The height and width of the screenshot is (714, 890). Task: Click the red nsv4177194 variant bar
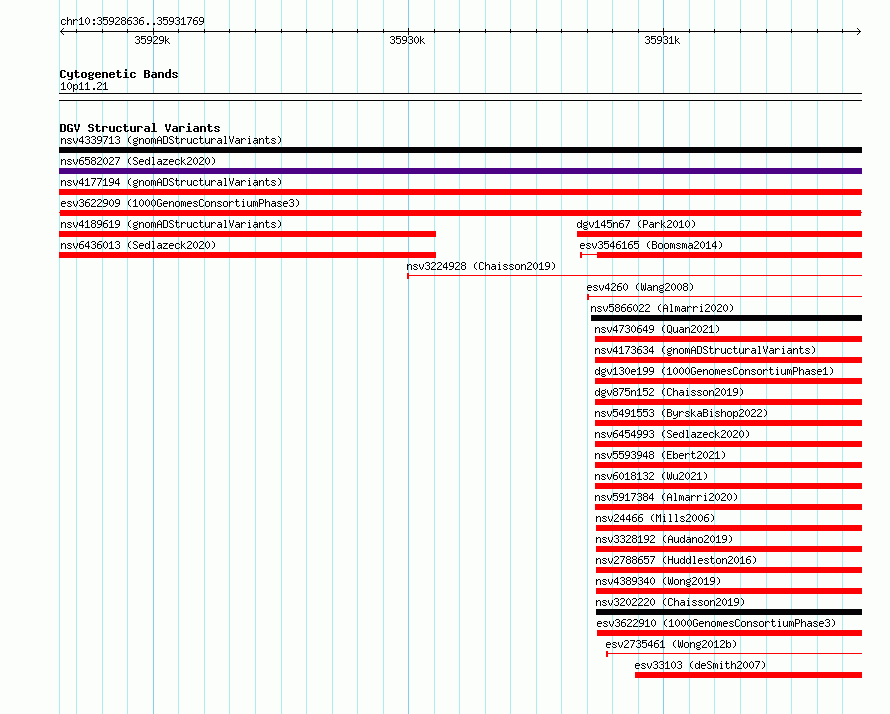460,192
